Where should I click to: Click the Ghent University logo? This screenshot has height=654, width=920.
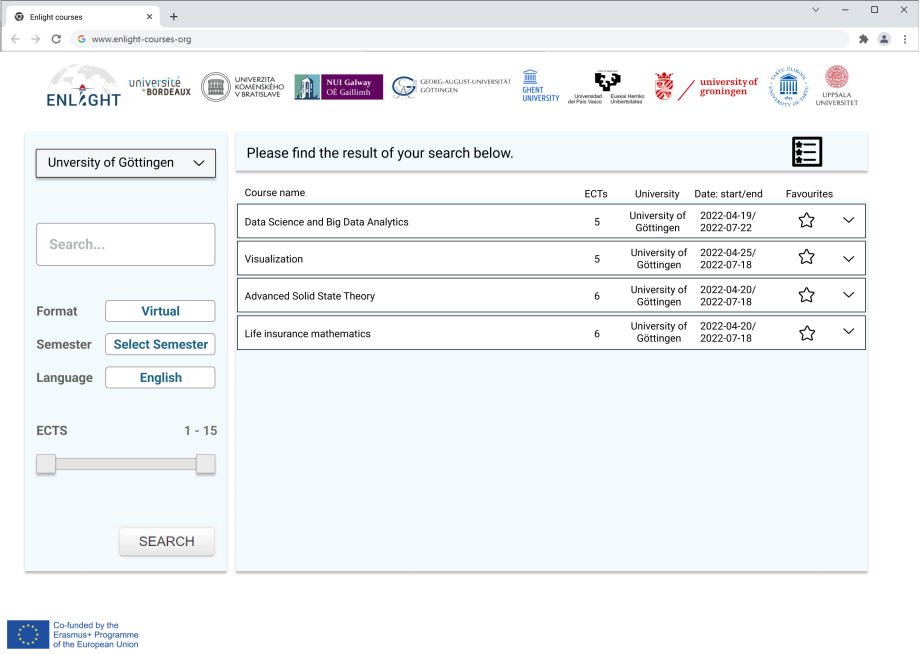pyautogui.click(x=540, y=87)
